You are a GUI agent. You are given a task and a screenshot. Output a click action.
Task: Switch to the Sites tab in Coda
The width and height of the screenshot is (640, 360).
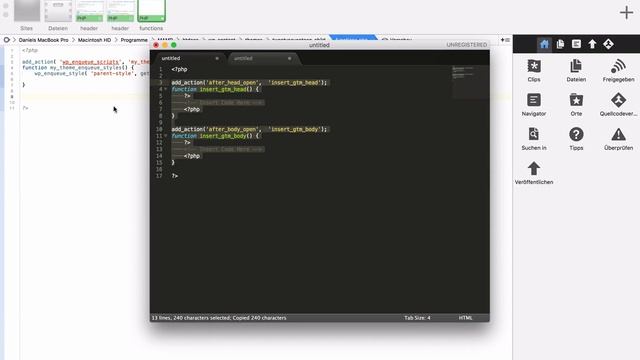click(27, 16)
